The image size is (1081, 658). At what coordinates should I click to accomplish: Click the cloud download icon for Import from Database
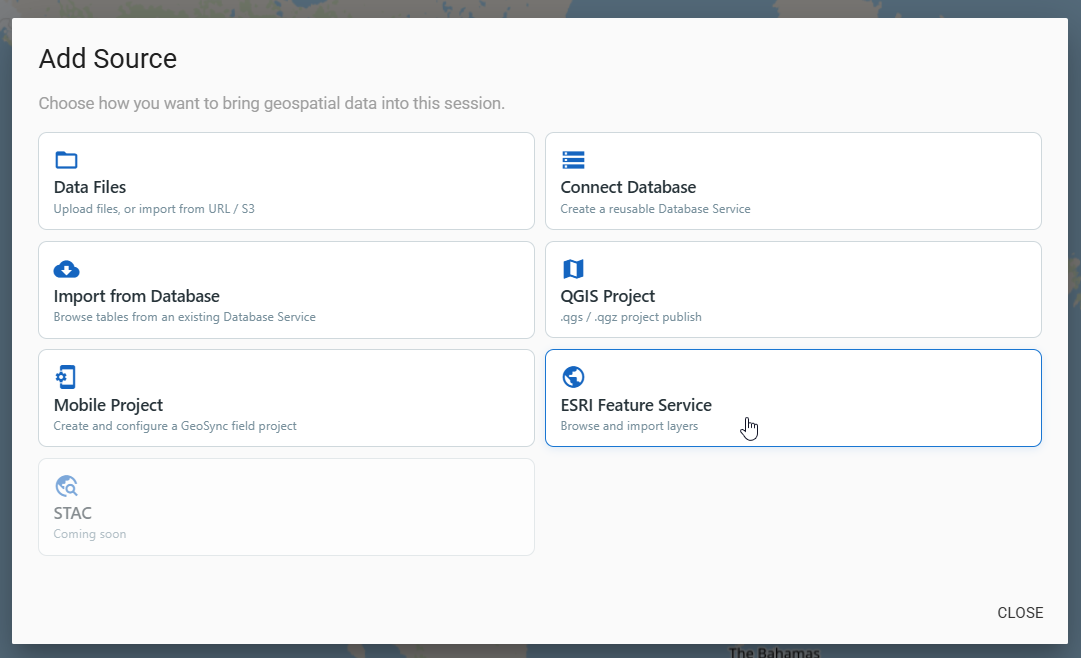[66, 269]
